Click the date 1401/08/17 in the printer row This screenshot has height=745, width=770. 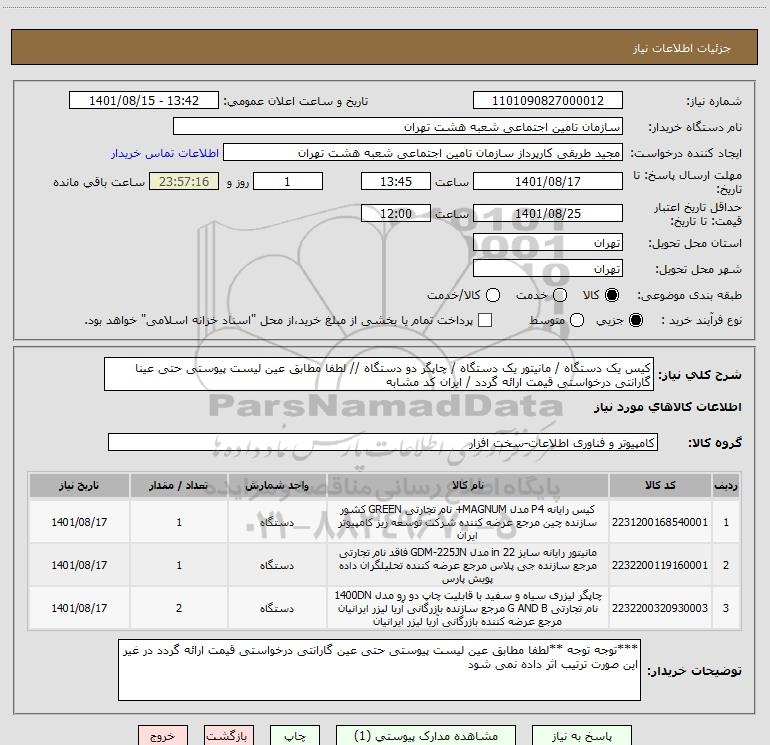[x=79, y=608]
